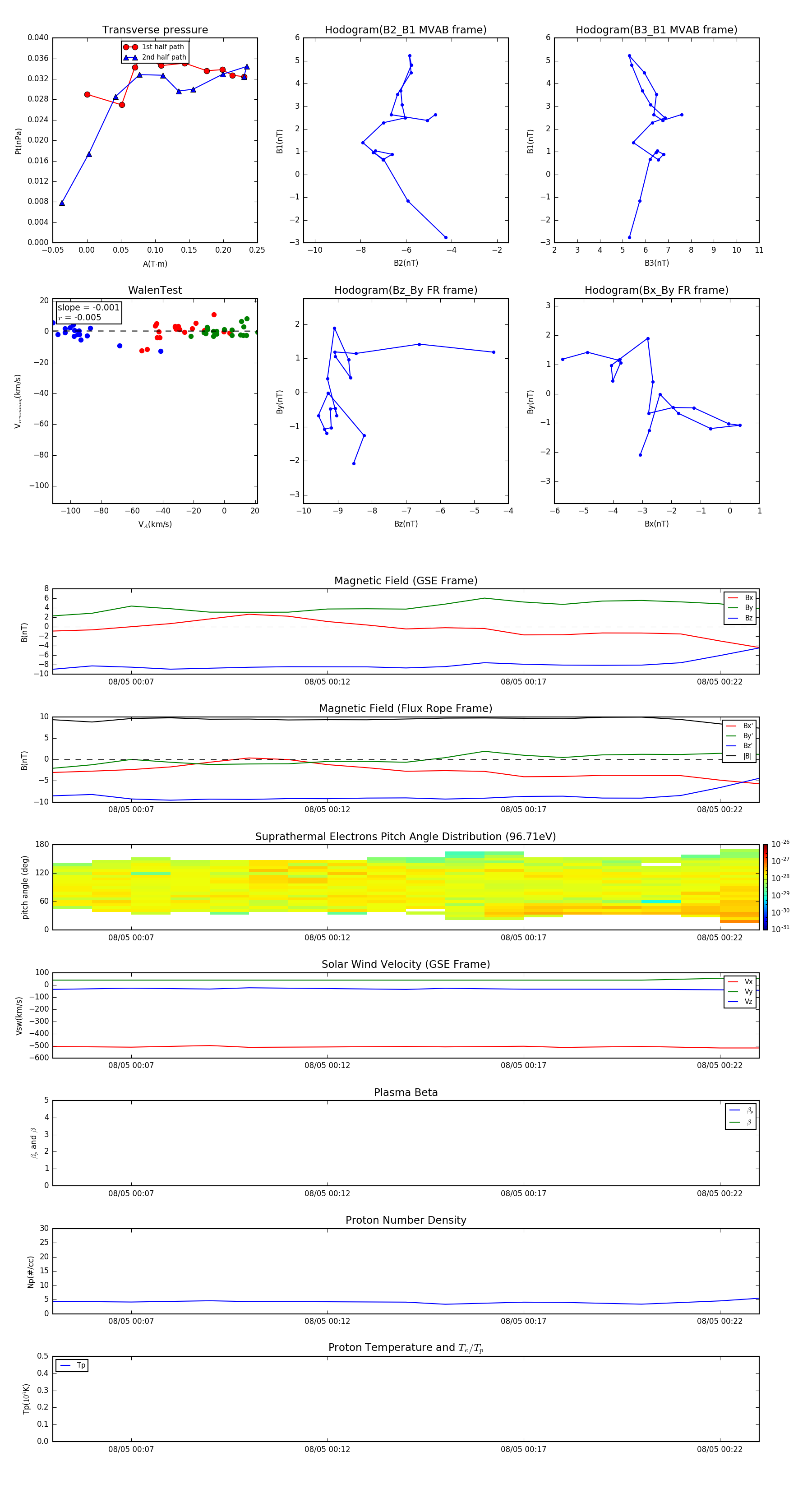This screenshot has width=812, height=1489.
Task: Click the 'By' legend entry in GSE panel
Action: [741, 607]
